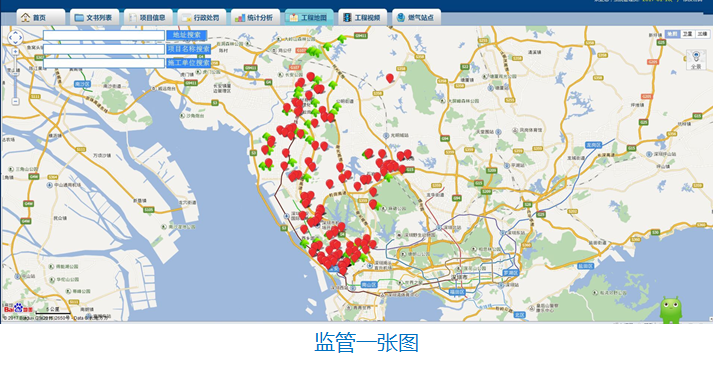This screenshot has width=713, height=368.
Task: Switch to the 燃气站点 gas station tab
Action: pyautogui.click(x=416, y=18)
